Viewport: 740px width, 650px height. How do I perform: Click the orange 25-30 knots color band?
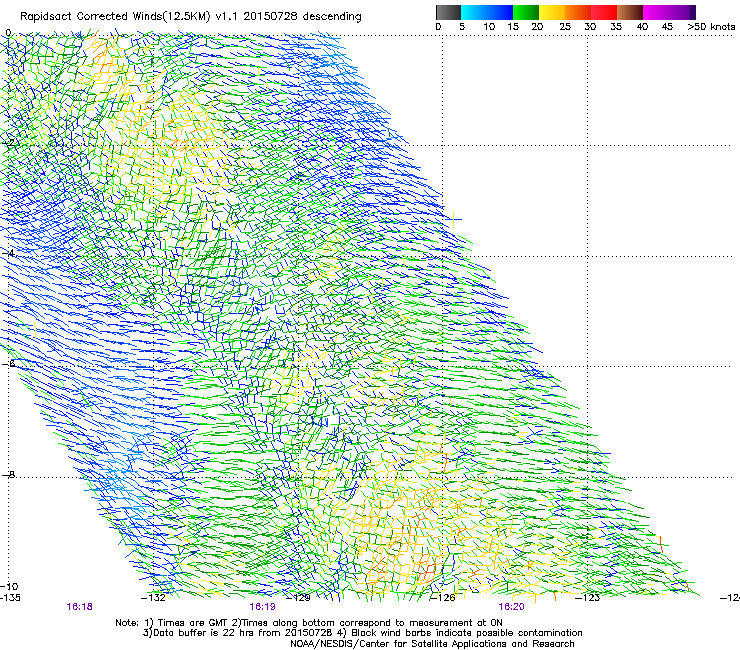tap(578, 12)
